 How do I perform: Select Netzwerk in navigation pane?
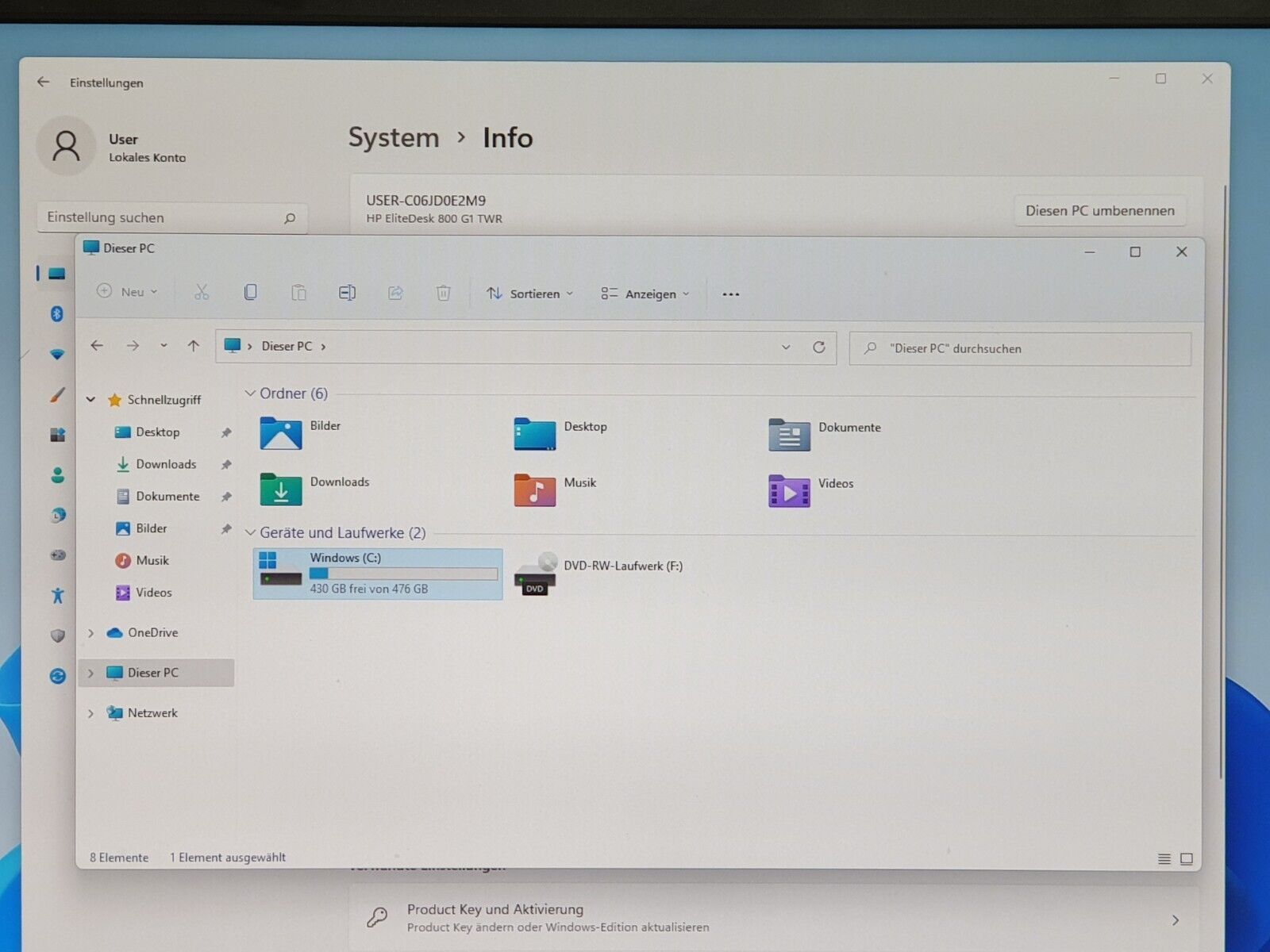(152, 713)
